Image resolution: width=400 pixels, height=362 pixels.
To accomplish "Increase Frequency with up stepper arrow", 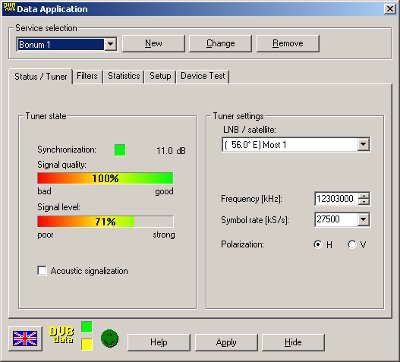I will click(x=364, y=196).
